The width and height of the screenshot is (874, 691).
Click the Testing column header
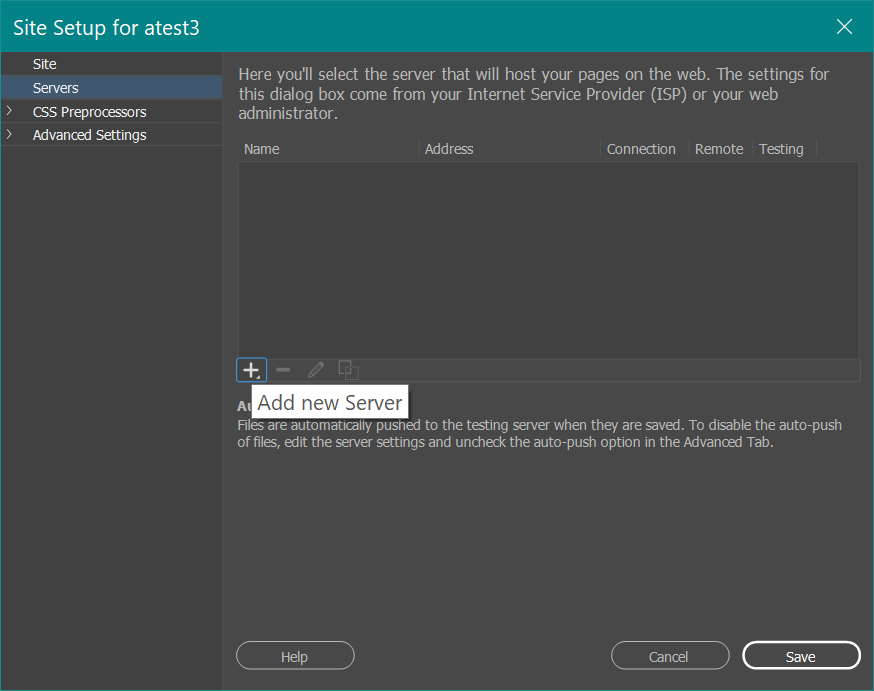781,149
